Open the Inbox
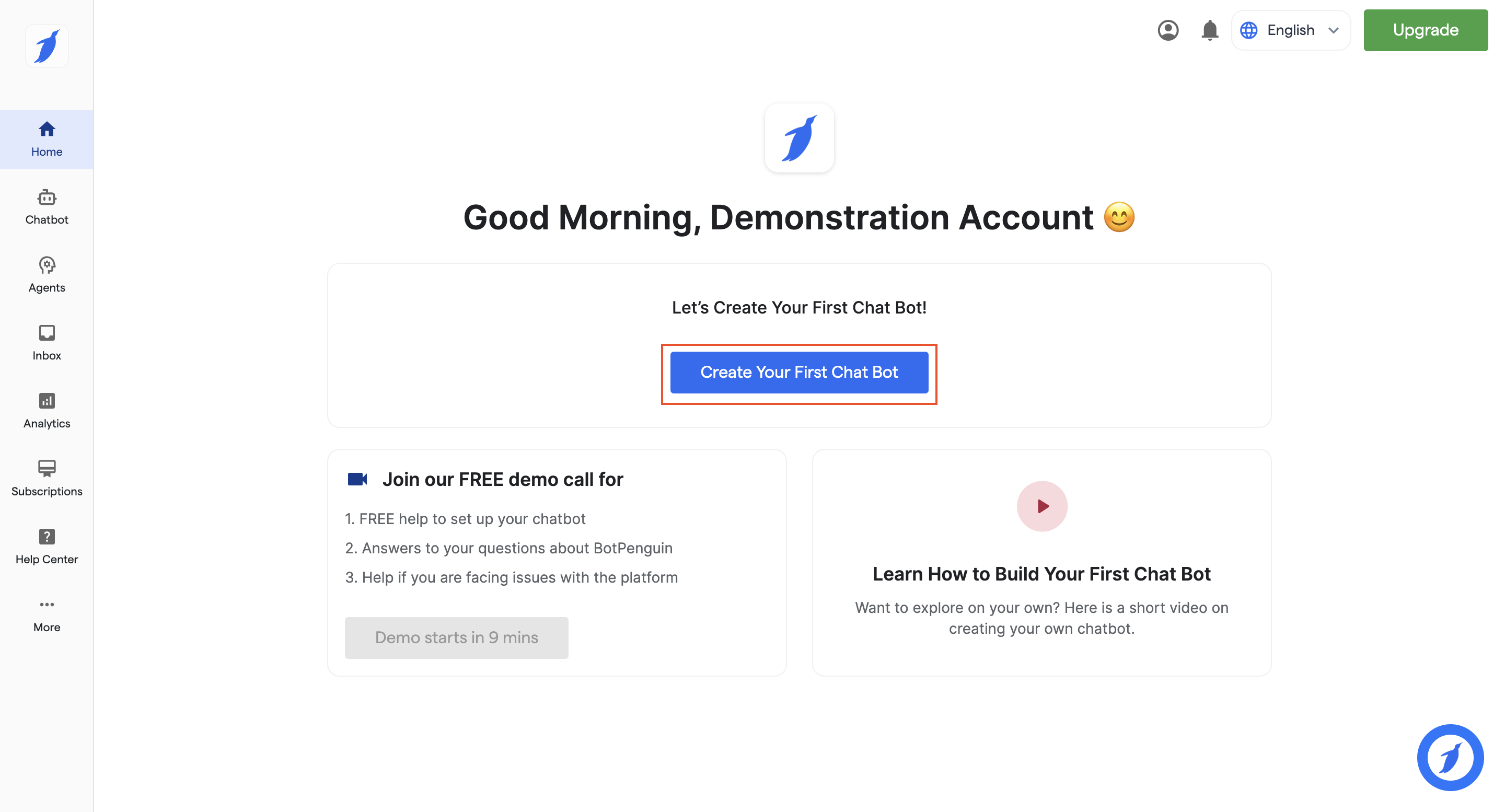This screenshot has height=812, width=1505. coord(47,342)
